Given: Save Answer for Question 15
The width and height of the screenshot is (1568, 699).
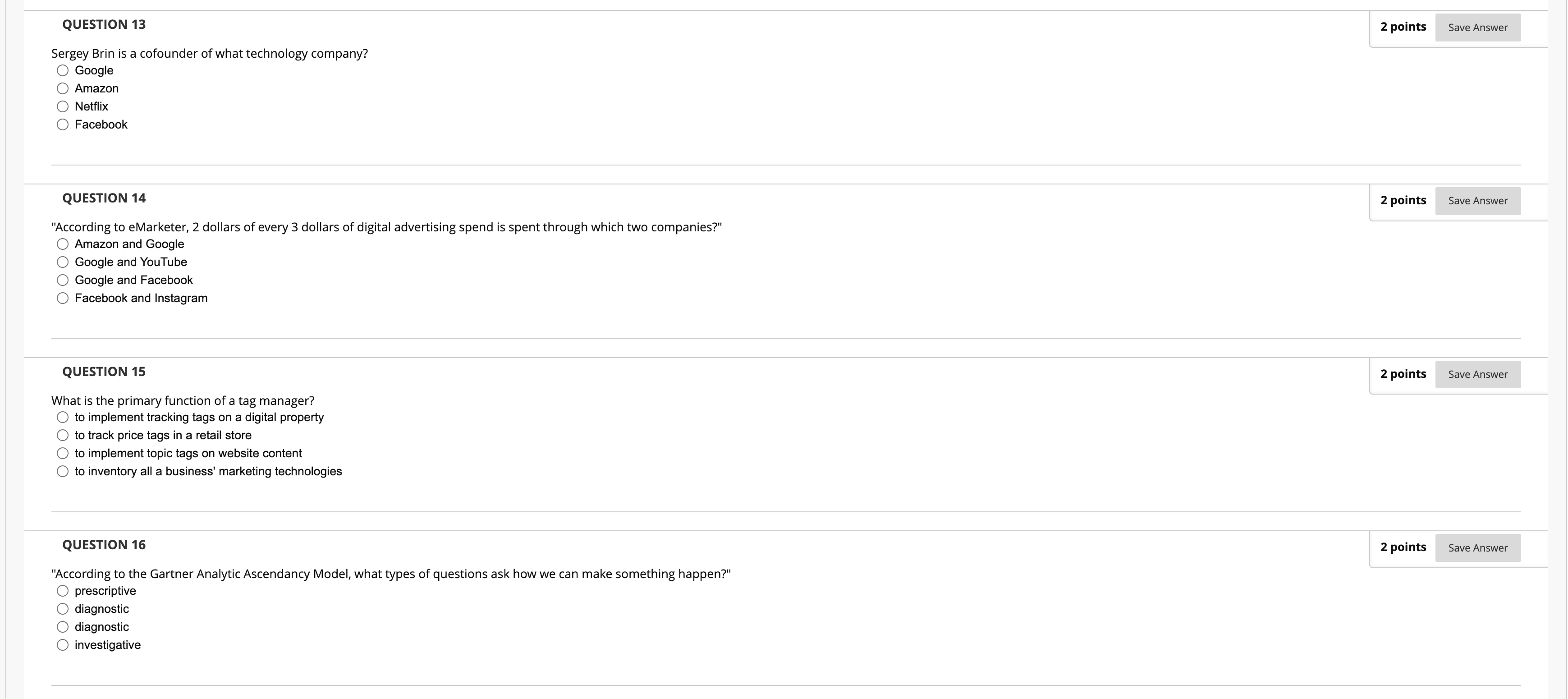Looking at the screenshot, I should [x=1478, y=374].
